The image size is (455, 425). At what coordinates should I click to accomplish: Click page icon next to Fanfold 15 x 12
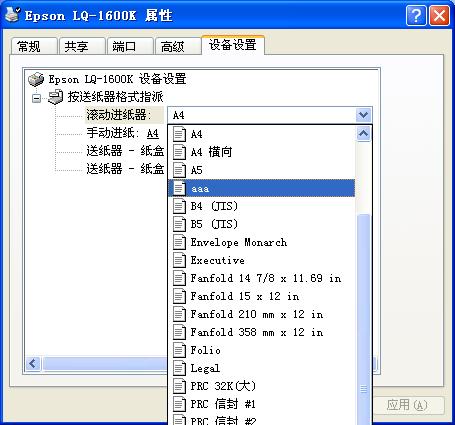179,296
